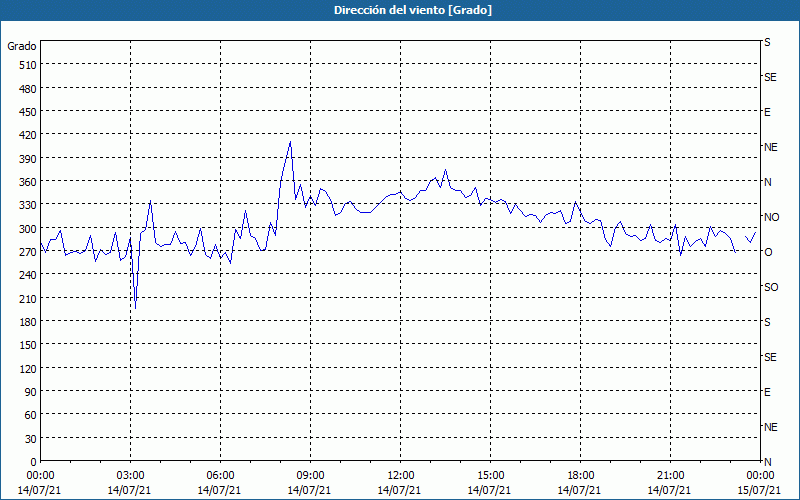
Task: Click the 15:00 time axis label
Action: coord(490,476)
